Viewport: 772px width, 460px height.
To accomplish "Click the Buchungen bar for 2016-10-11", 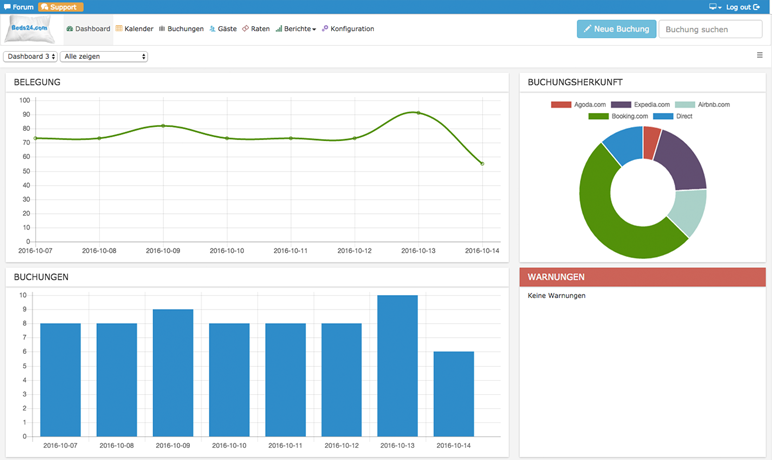I will (x=285, y=380).
